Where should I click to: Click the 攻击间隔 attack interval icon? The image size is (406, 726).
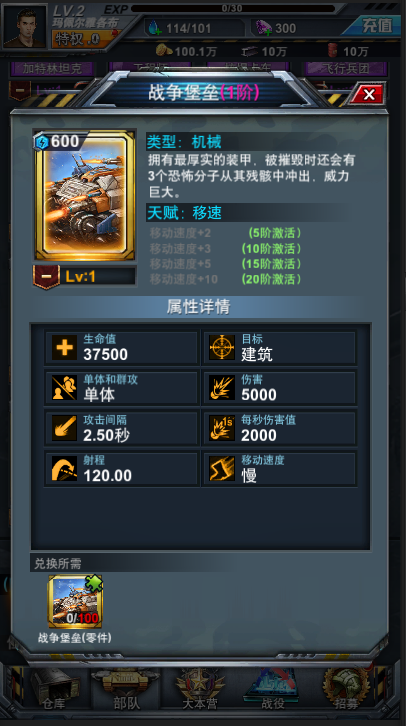64,428
